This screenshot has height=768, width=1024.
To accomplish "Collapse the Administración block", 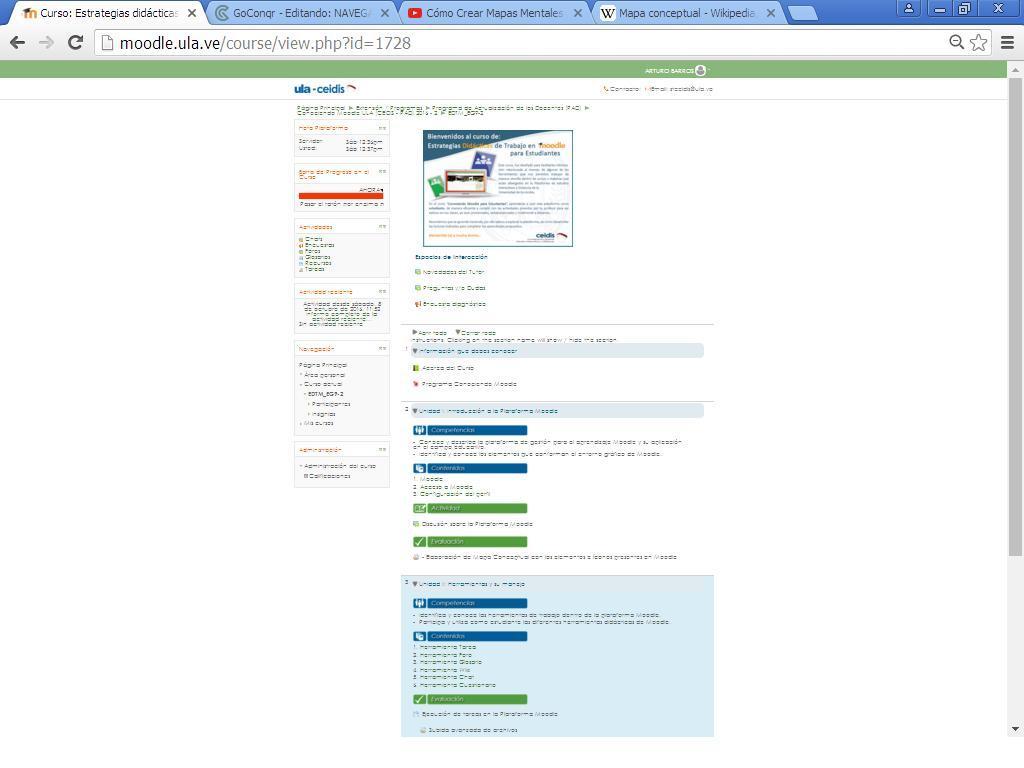I will pyautogui.click(x=382, y=450).
